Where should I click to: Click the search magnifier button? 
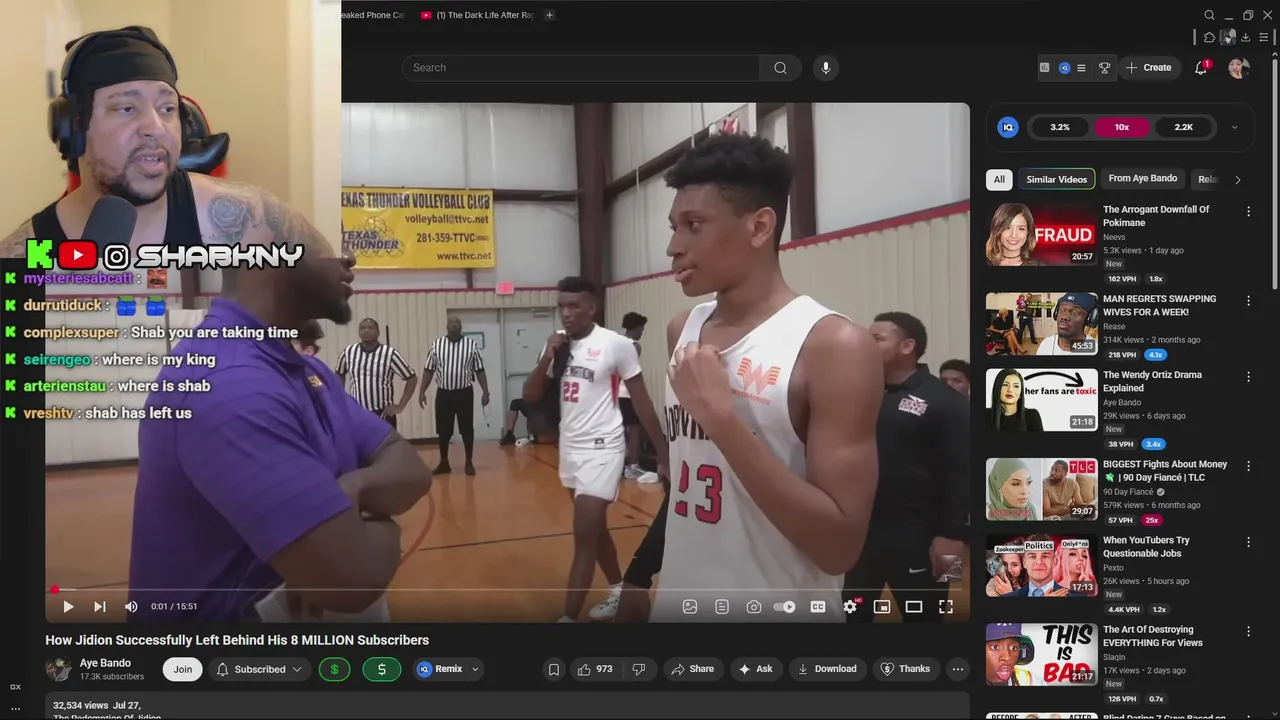[780, 67]
